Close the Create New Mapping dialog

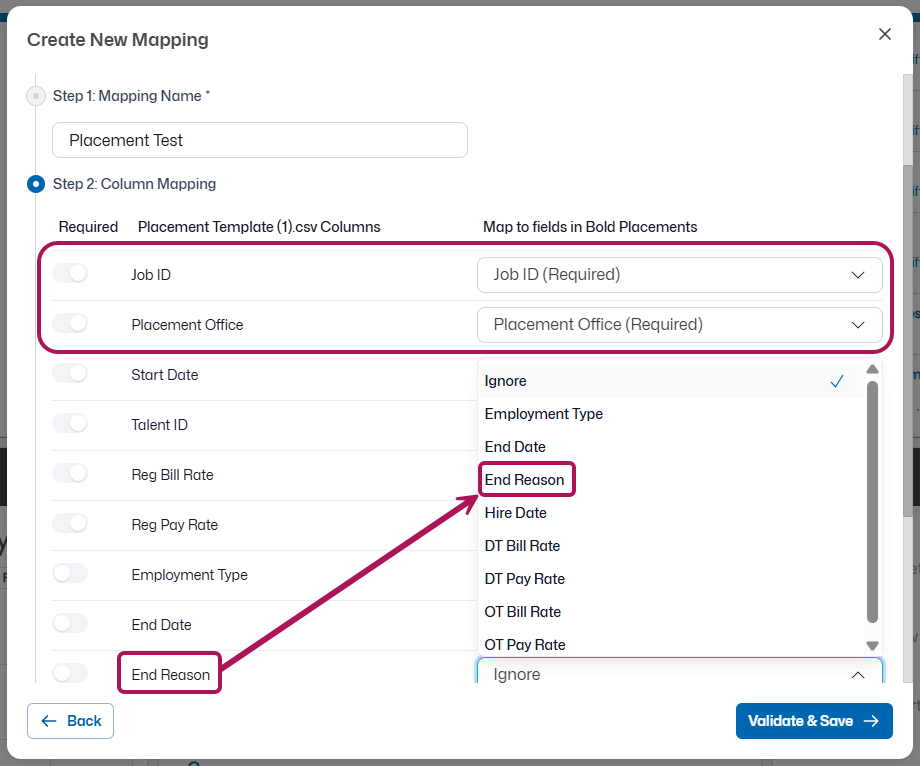884,34
